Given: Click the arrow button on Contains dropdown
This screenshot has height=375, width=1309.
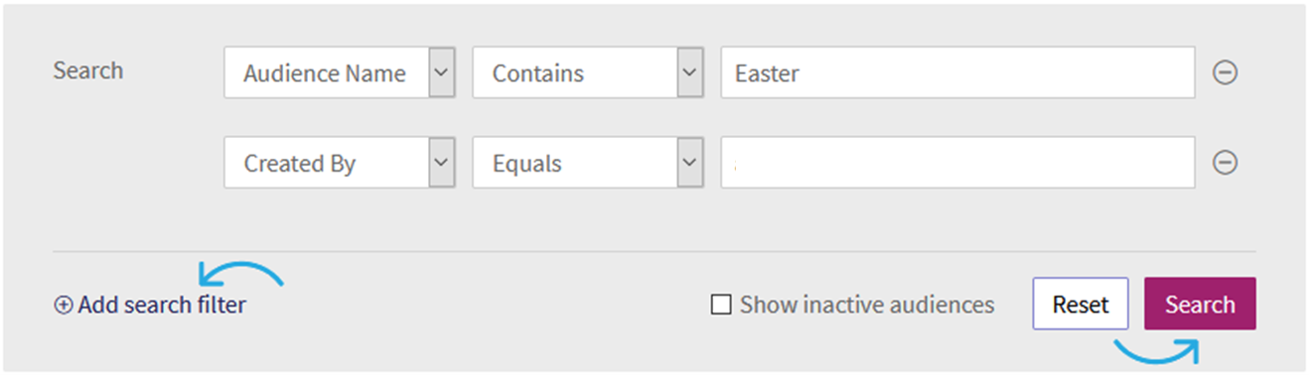Looking at the screenshot, I should [690, 73].
